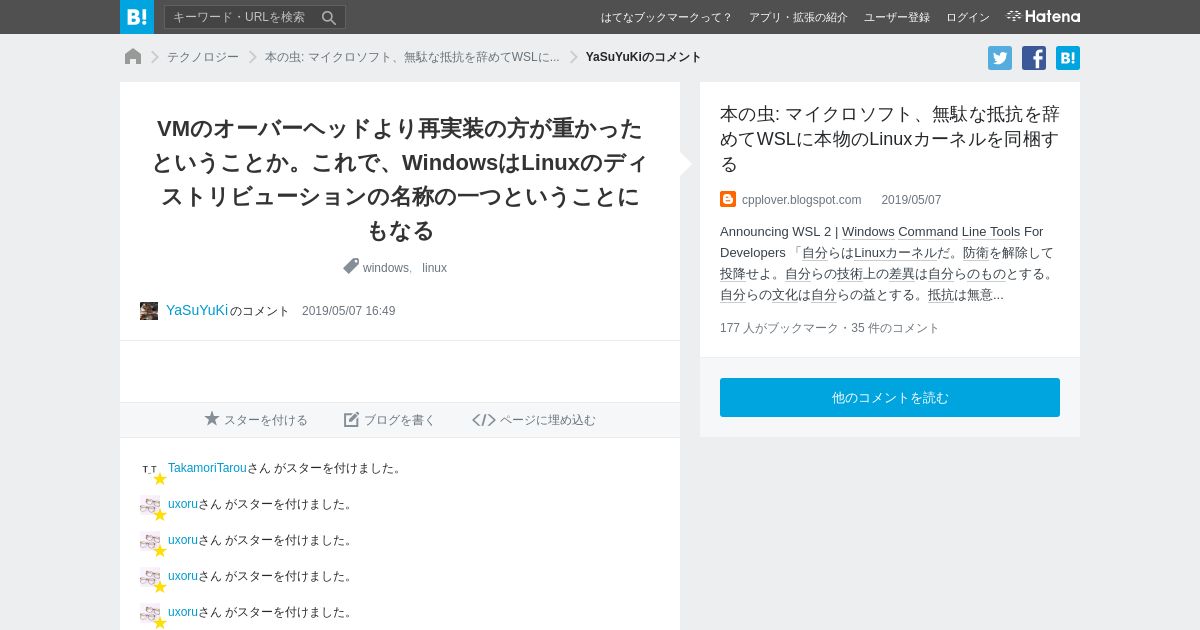Open cpplover.blogspot.com site link
This screenshot has height=630, width=1200.
click(x=801, y=200)
